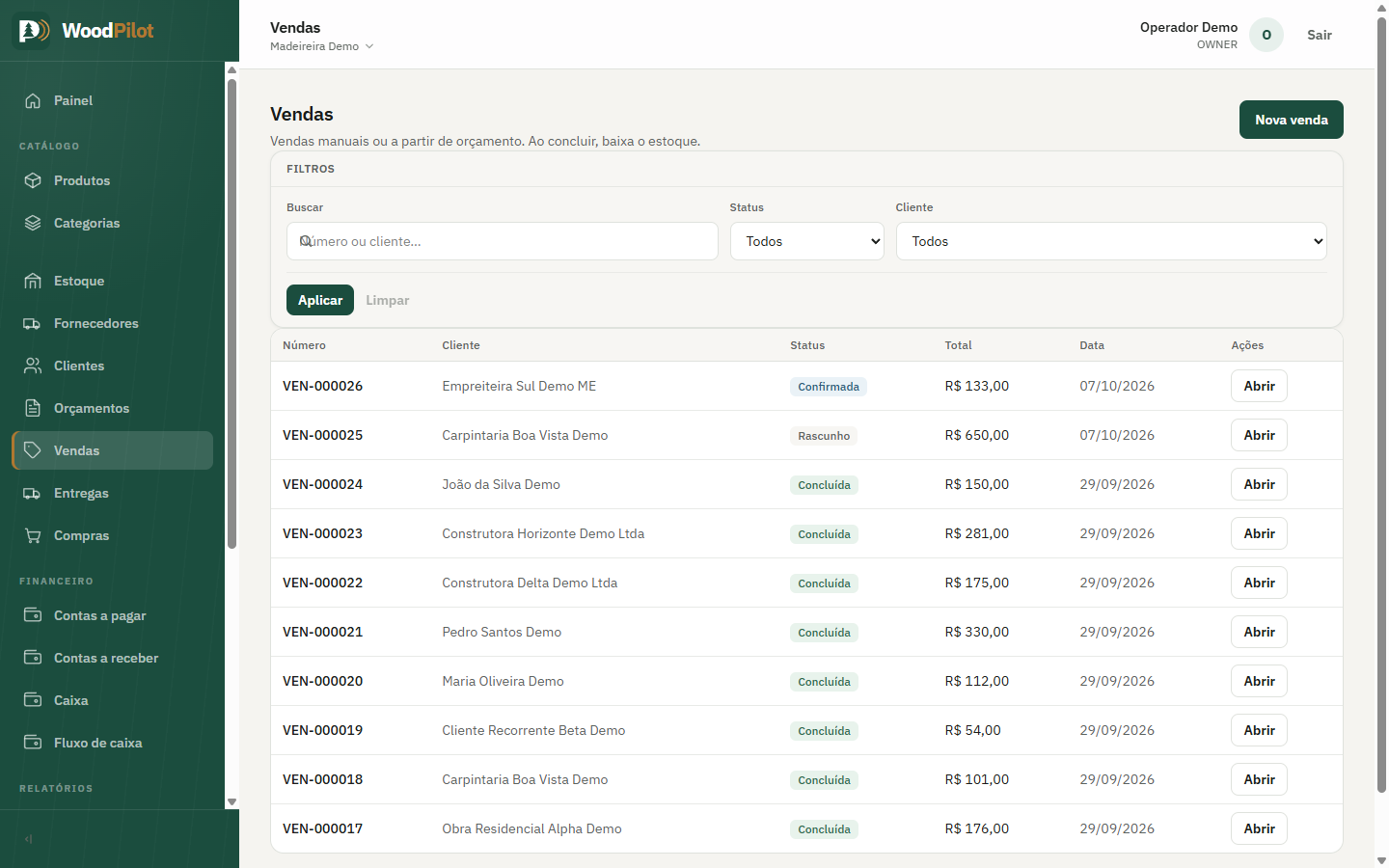Navigate to Orçamentos menu item
This screenshot has height=868, width=1389.
[x=113, y=408]
